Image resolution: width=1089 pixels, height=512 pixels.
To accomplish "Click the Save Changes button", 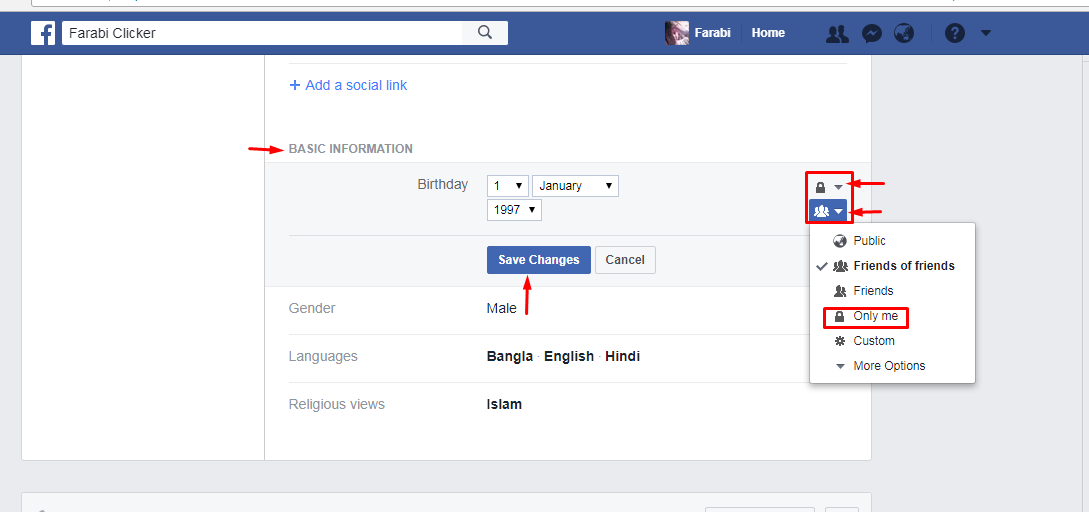I will pyautogui.click(x=539, y=260).
